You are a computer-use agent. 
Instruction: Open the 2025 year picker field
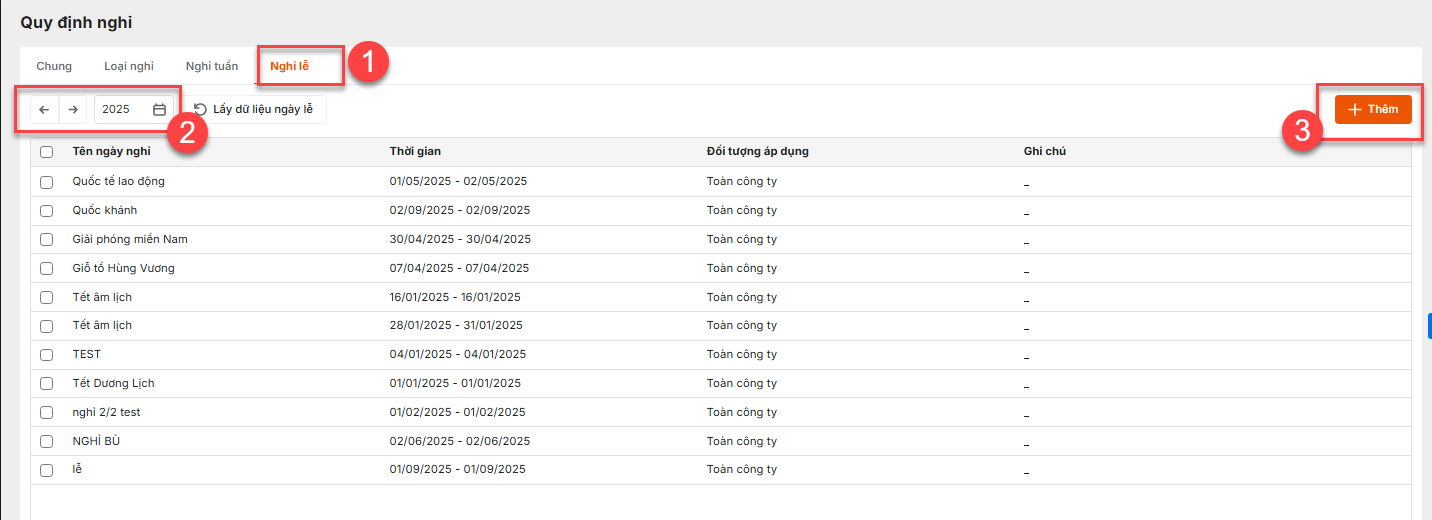click(x=120, y=110)
